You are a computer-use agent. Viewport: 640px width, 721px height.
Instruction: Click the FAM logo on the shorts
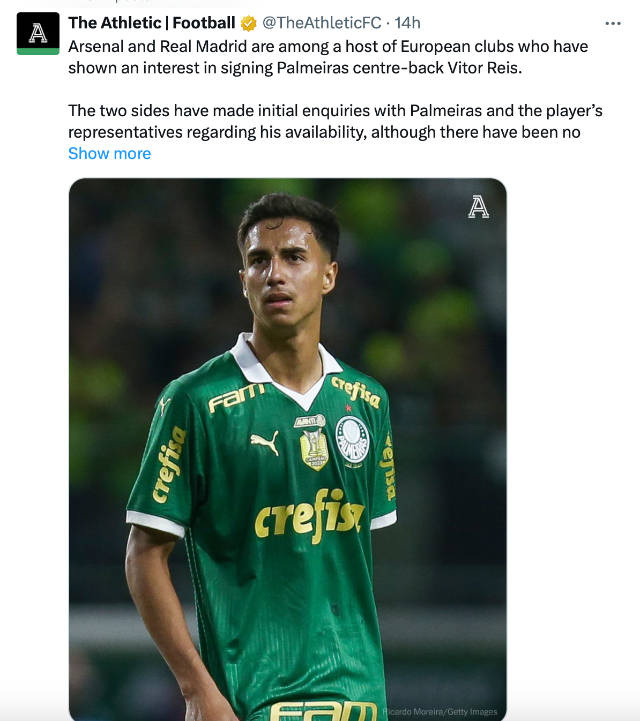(x=323, y=711)
